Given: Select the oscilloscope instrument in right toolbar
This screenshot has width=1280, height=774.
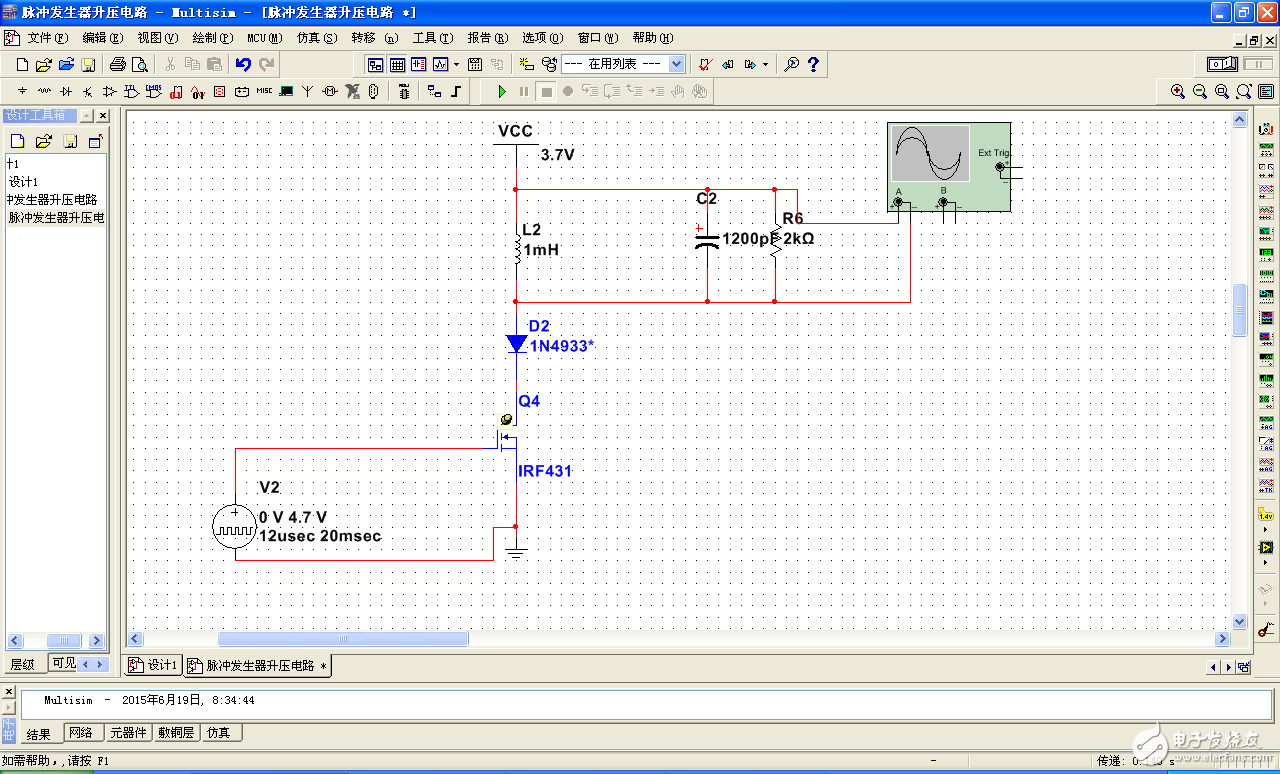Looking at the screenshot, I should click(1266, 191).
